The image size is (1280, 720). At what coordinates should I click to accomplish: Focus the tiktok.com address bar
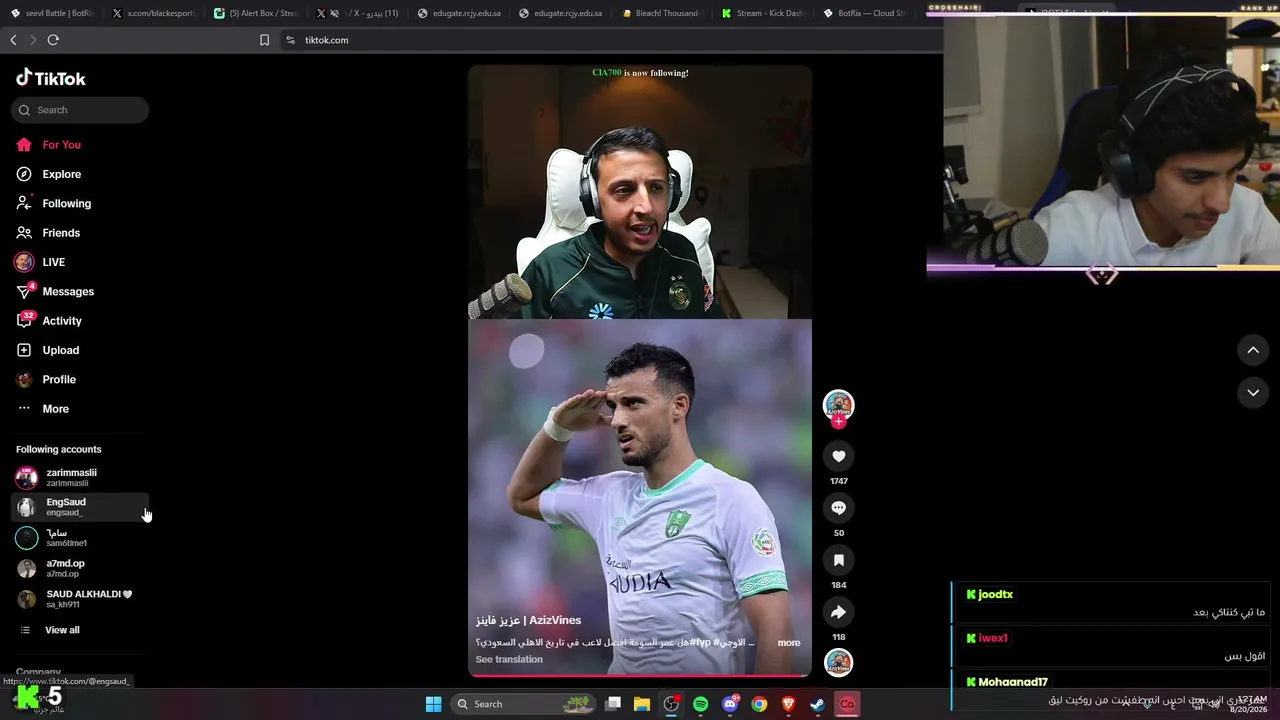327,40
